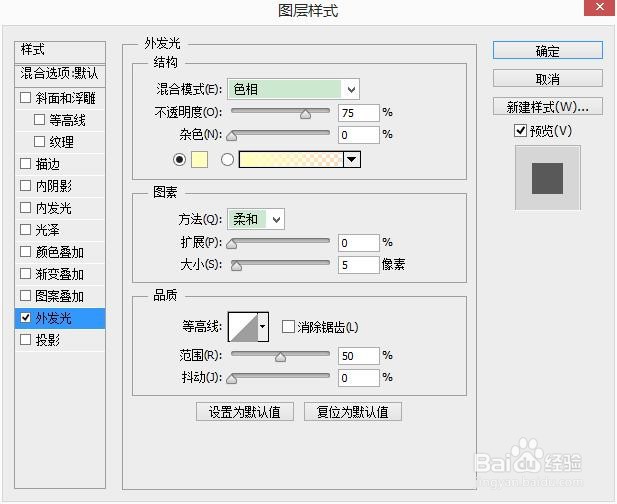Image resolution: width=617 pixels, height=504 pixels.
Task: Select the 内发光 style label
Action: [54, 208]
